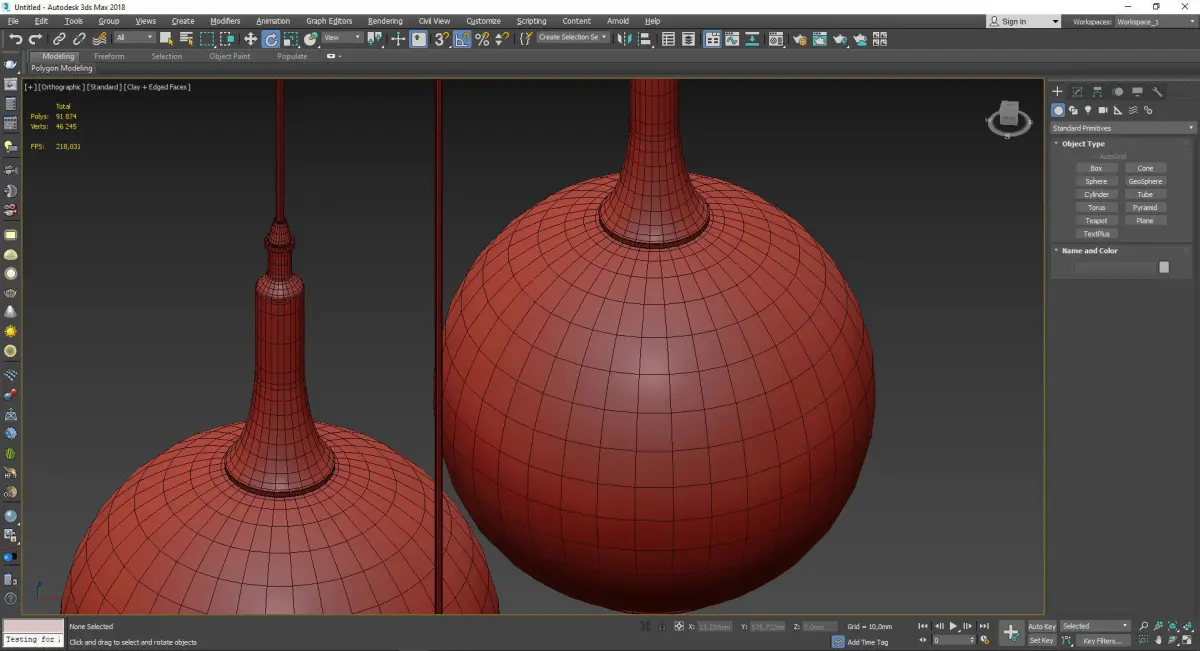1200x651 pixels.
Task: Click the Redo arrow icon
Action: (35, 39)
